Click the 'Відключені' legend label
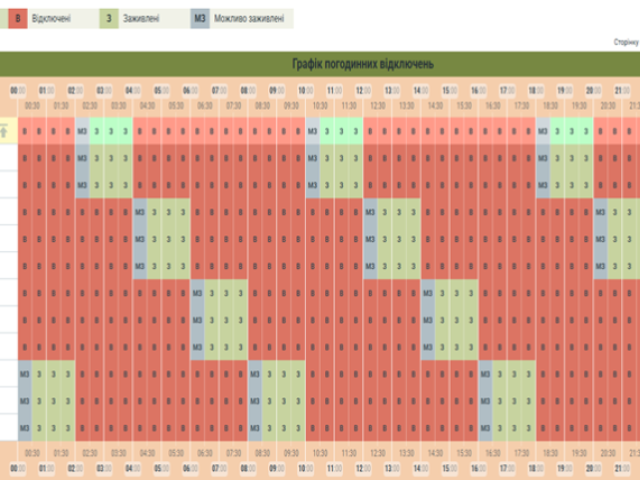The height and width of the screenshot is (480, 640). point(50,18)
